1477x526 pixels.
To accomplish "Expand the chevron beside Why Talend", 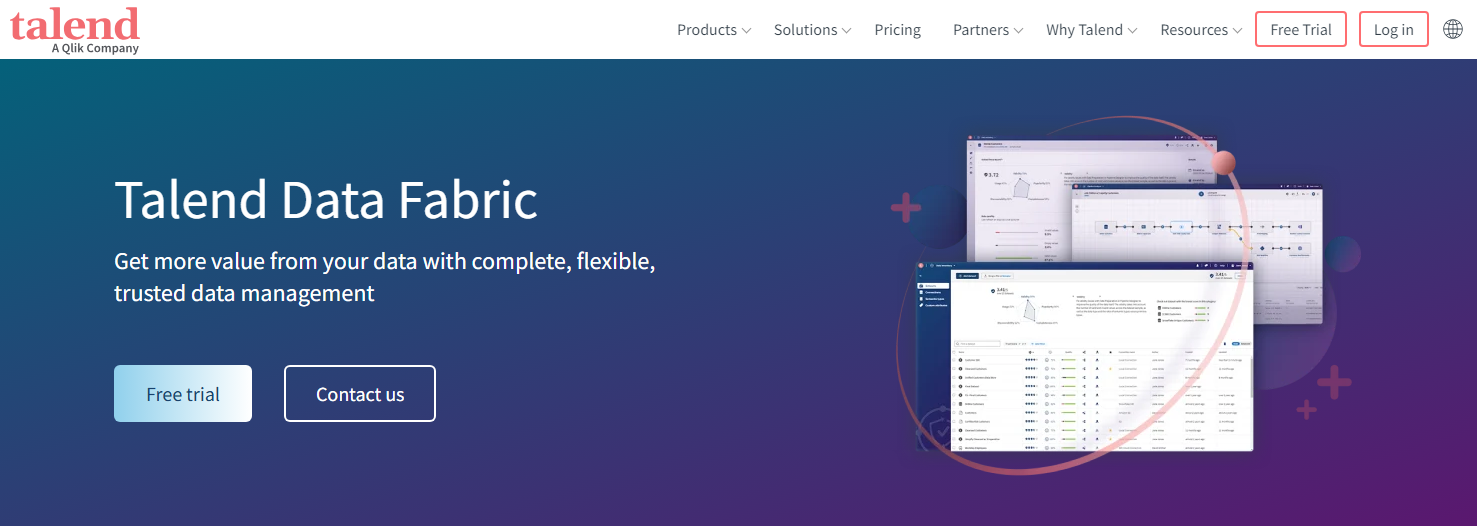I will pos(1133,31).
